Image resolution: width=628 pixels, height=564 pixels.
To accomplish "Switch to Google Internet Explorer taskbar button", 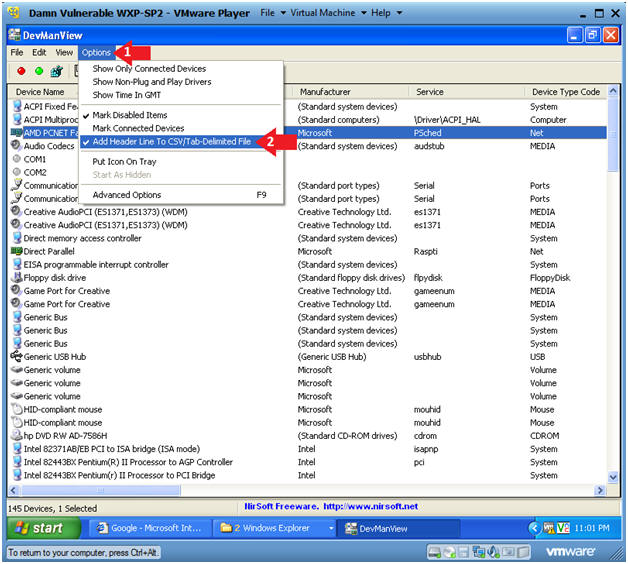I will click(149, 528).
